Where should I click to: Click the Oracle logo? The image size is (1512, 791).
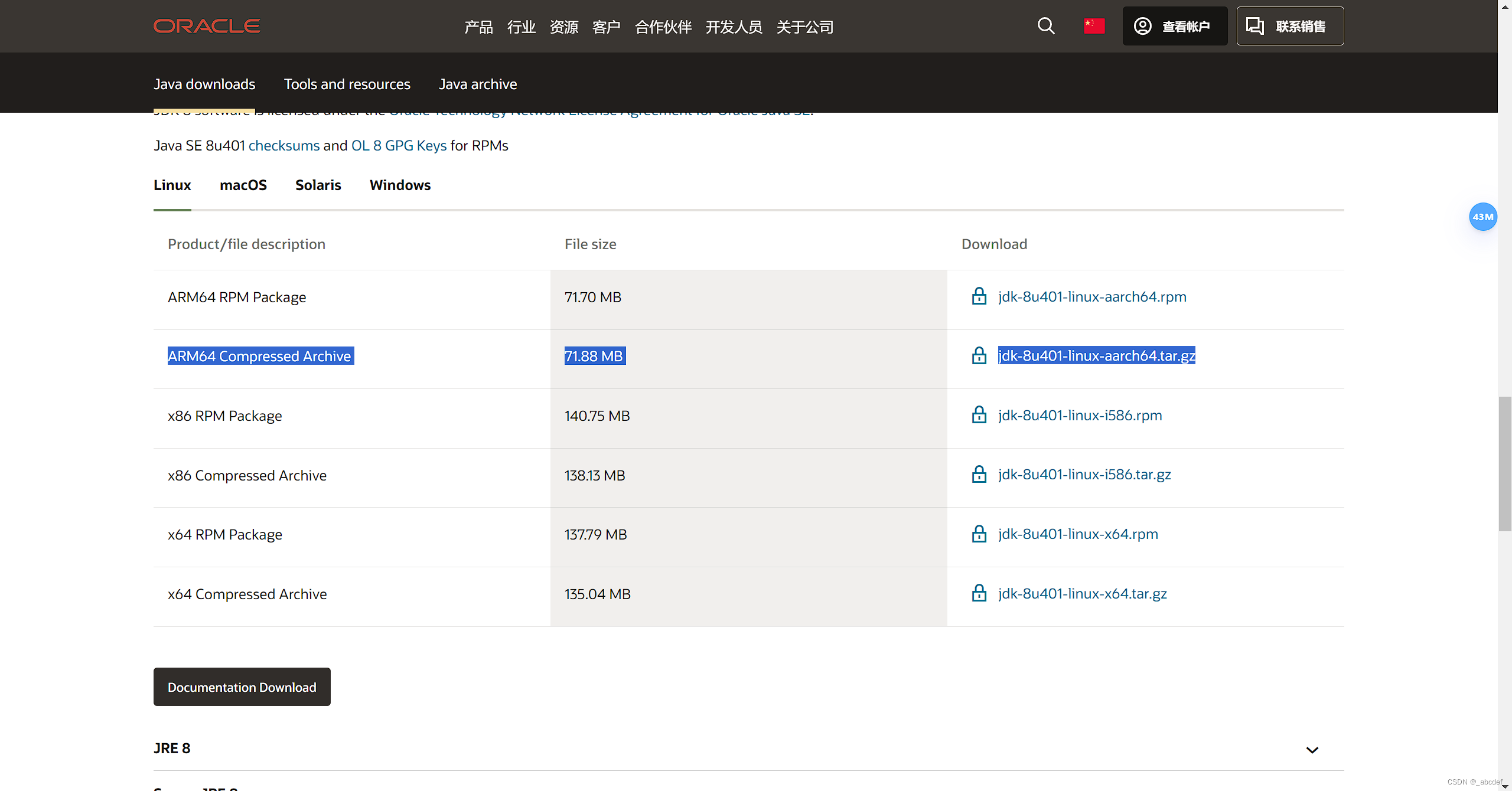[207, 26]
